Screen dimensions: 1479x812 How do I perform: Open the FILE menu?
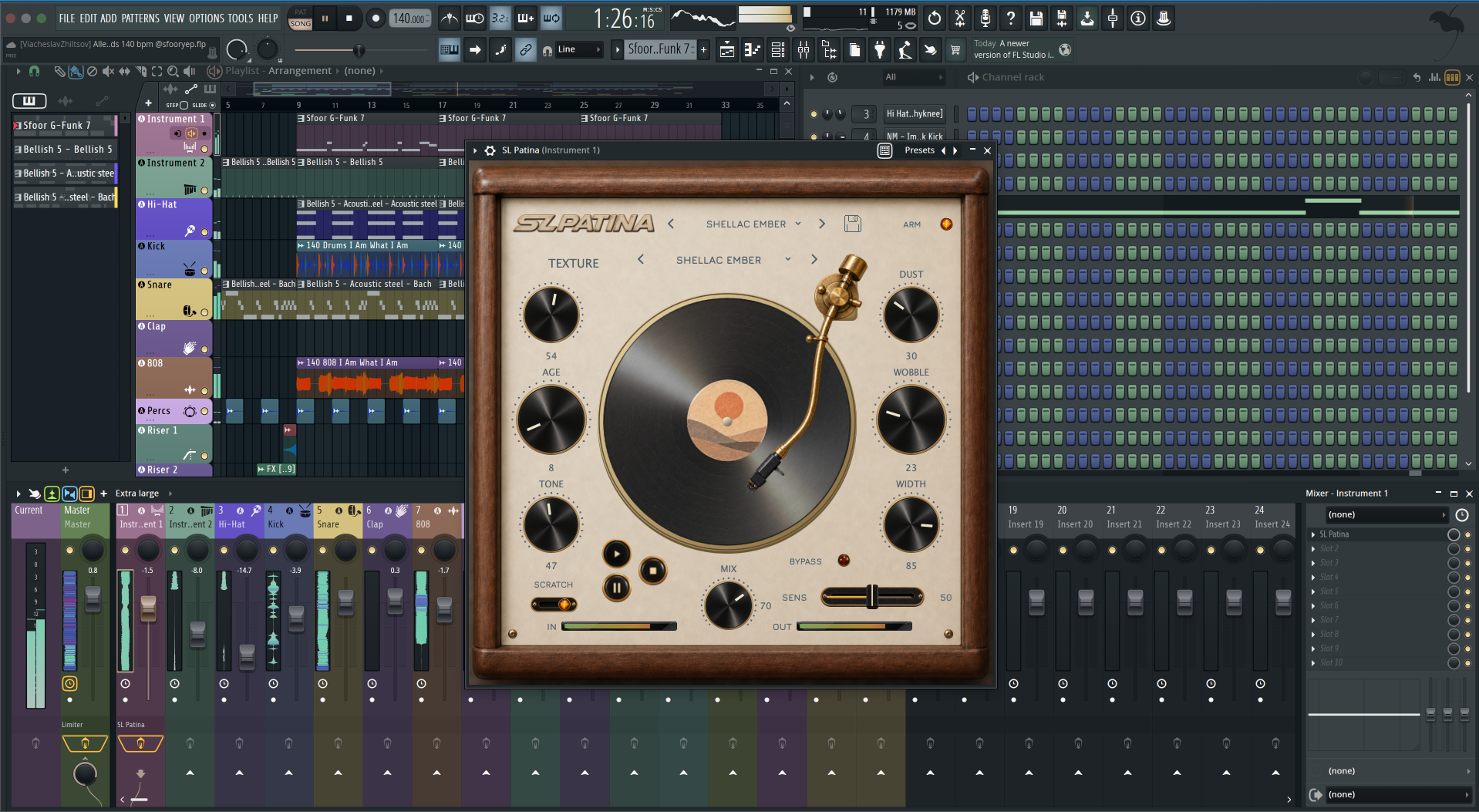67,18
